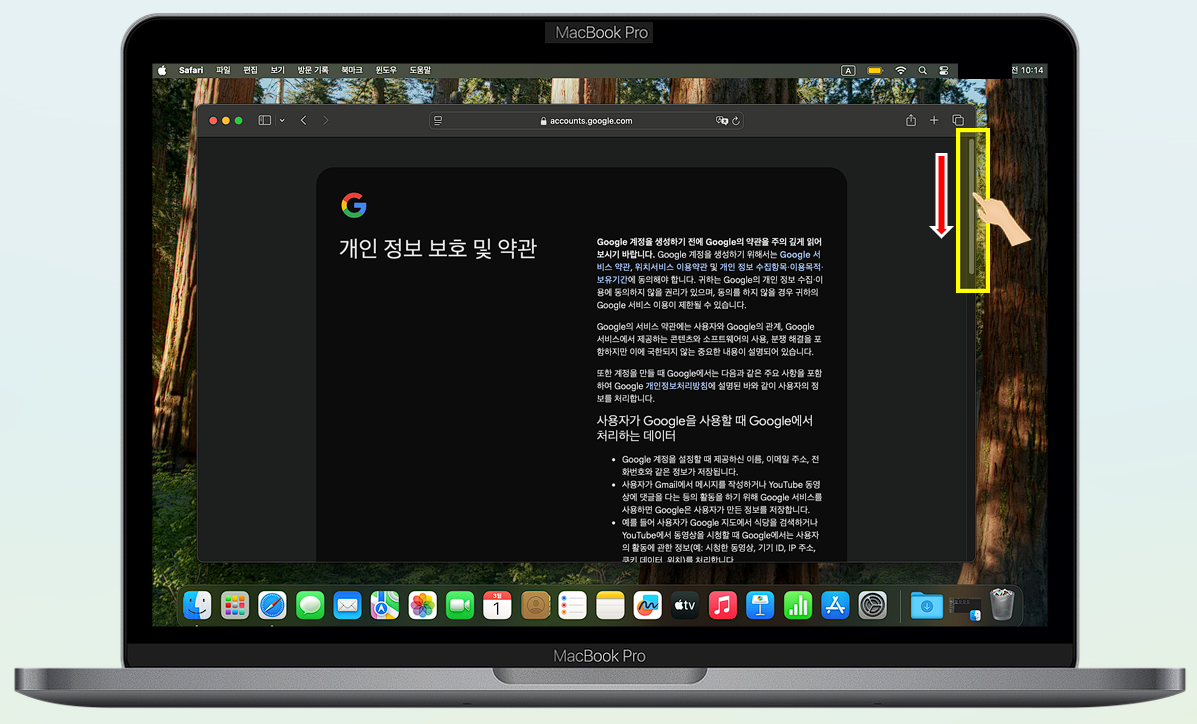
Task: Click the accounts.google.com address field
Action: pyautogui.click(x=586, y=121)
